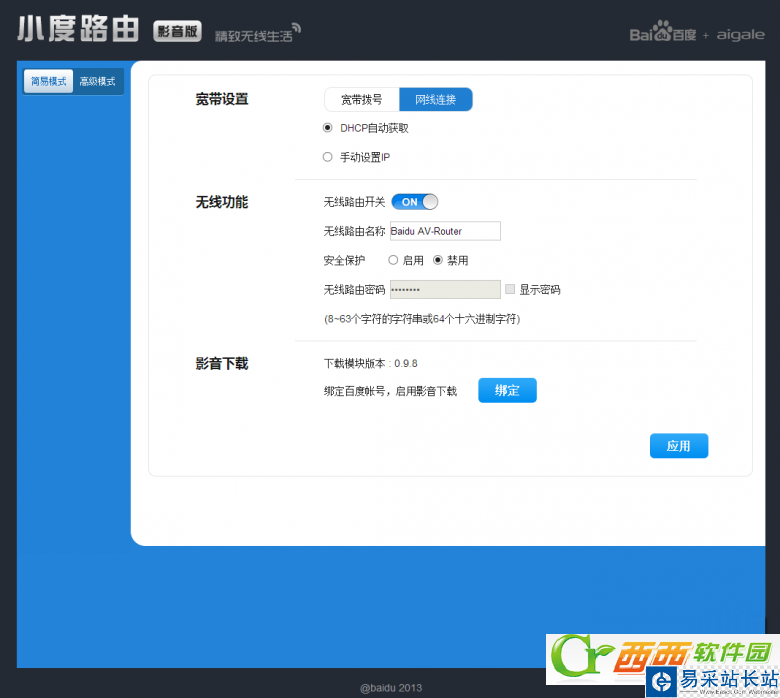Image resolution: width=780 pixels, height=698 pixels.
Task: Select the 网线连接 connection tab
Action: 436,100
